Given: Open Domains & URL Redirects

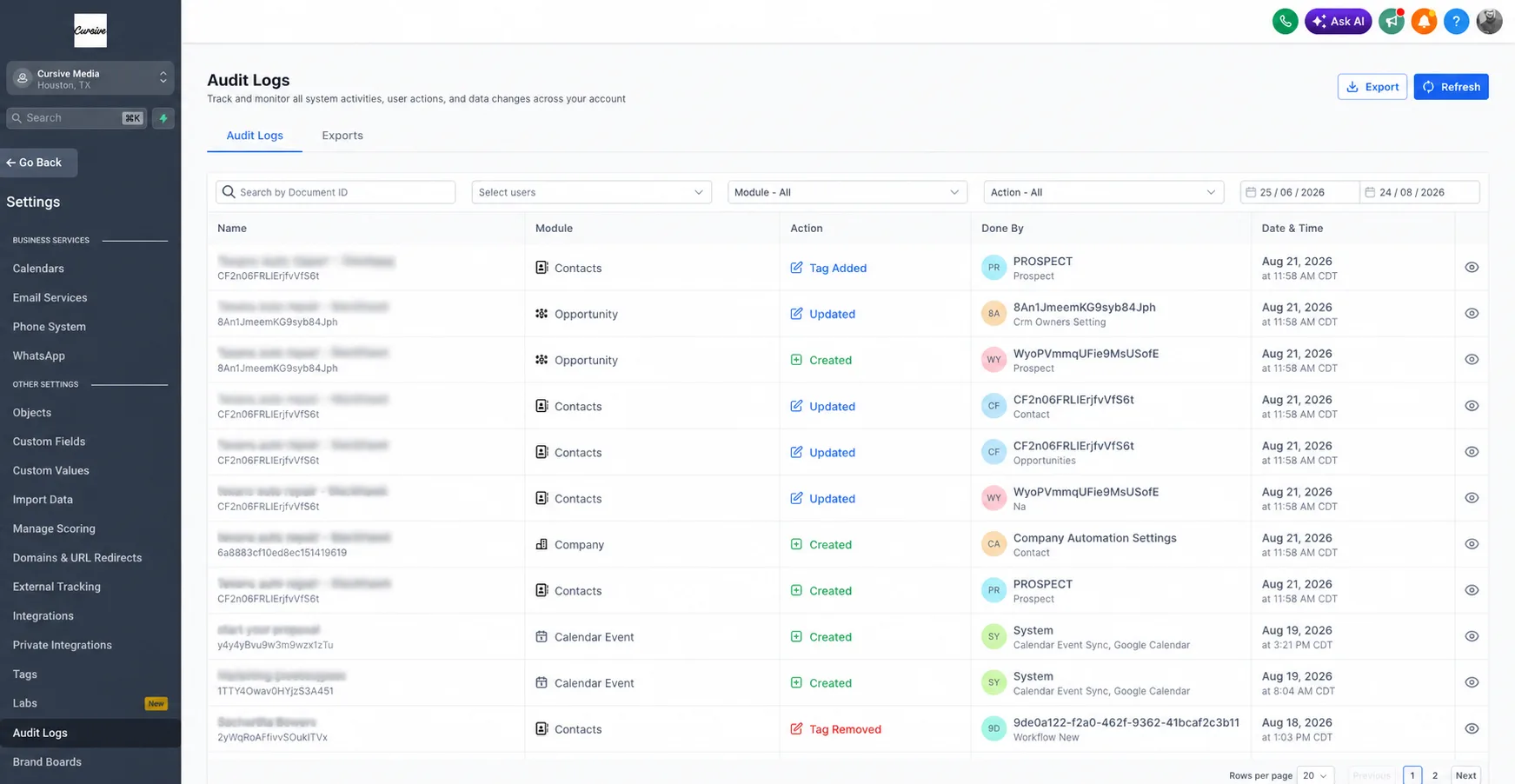Looking at the screenshot, I should coord(76,558).
